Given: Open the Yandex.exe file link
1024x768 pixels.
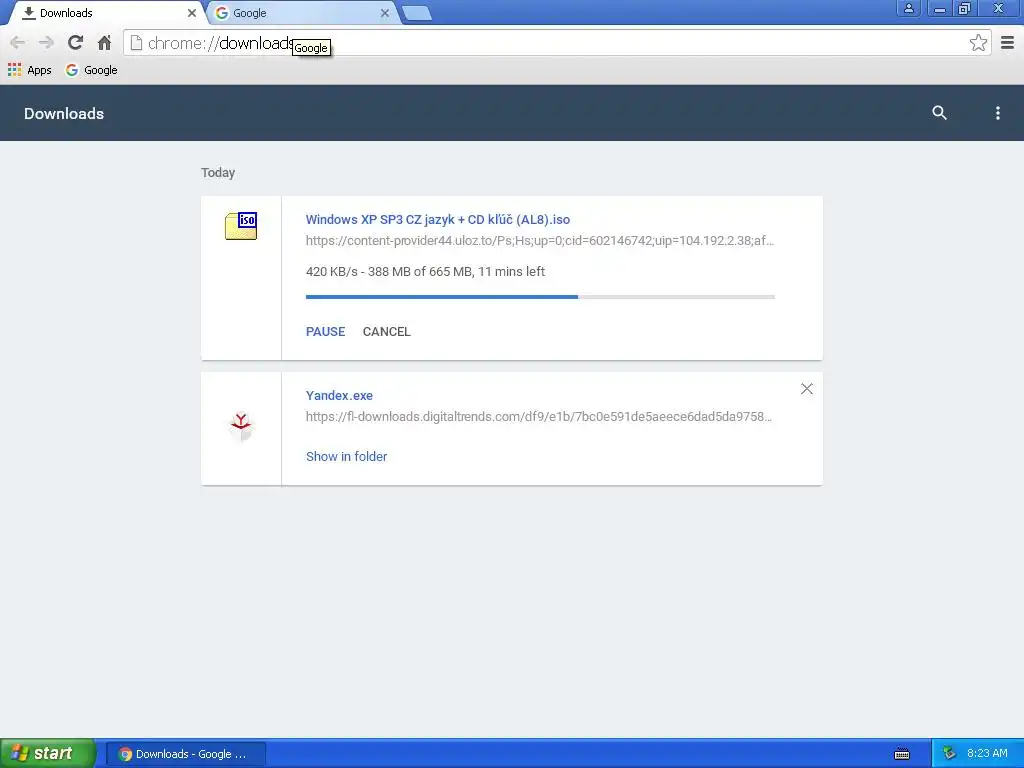Looking at the screenshot, I should click(339, 396).
